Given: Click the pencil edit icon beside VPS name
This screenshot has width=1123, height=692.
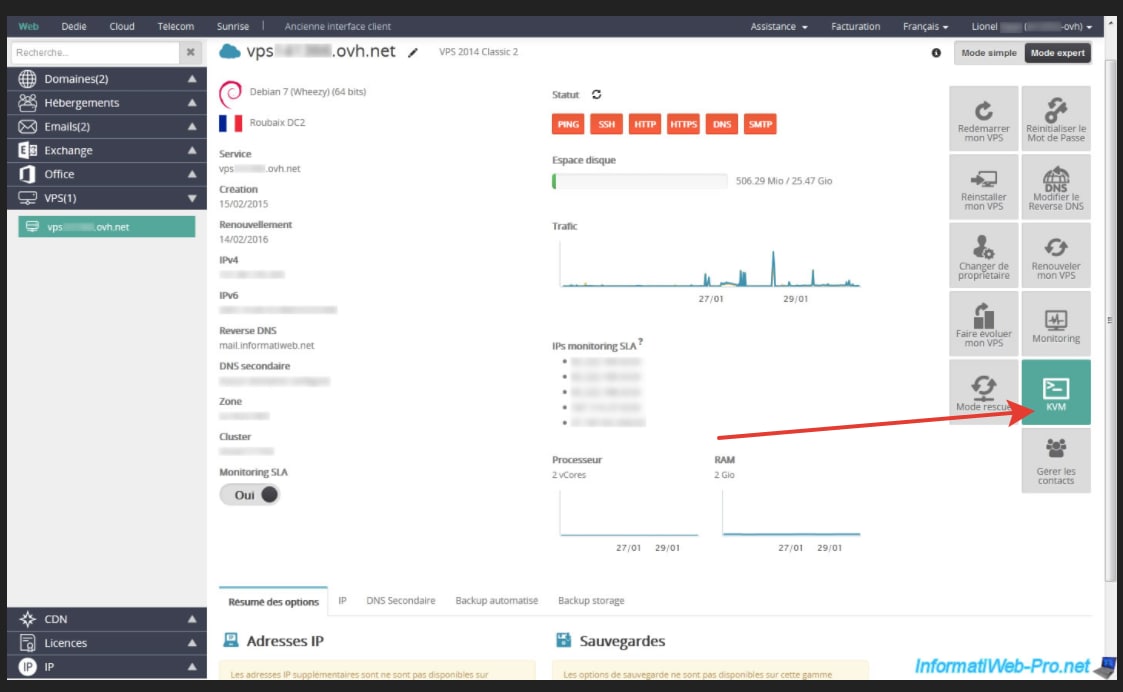Looking at the screenshot, I should pos(413,53).
